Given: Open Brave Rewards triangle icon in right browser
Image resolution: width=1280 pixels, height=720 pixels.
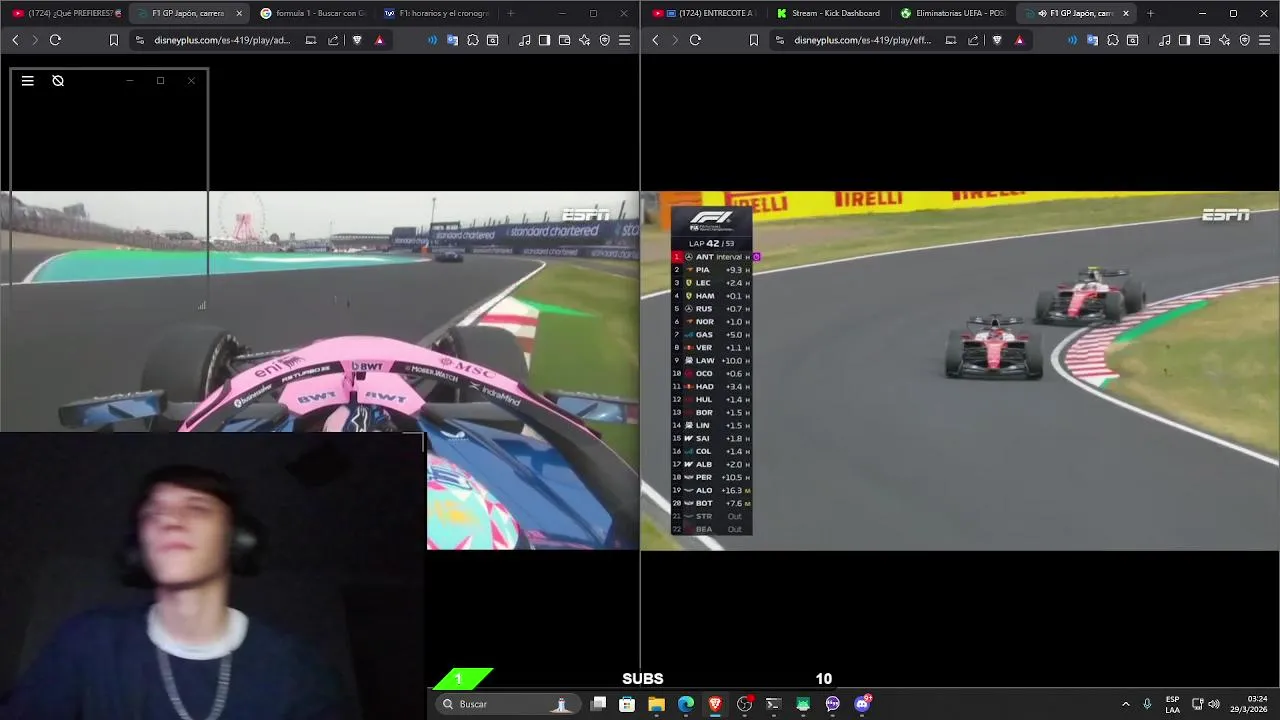Looking at the screenshot, I should point(1019,40).
